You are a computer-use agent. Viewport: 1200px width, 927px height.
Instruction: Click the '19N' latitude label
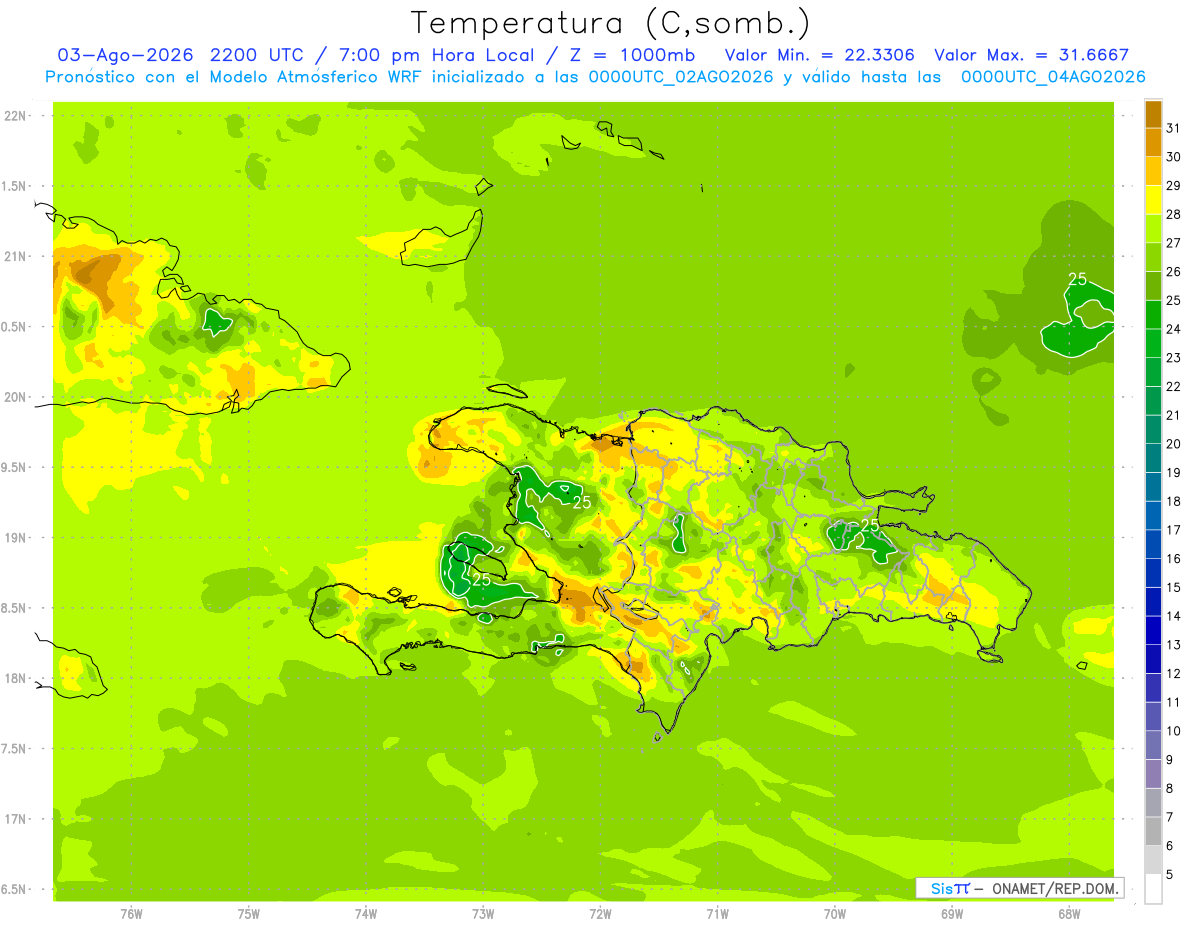(16, 538)
